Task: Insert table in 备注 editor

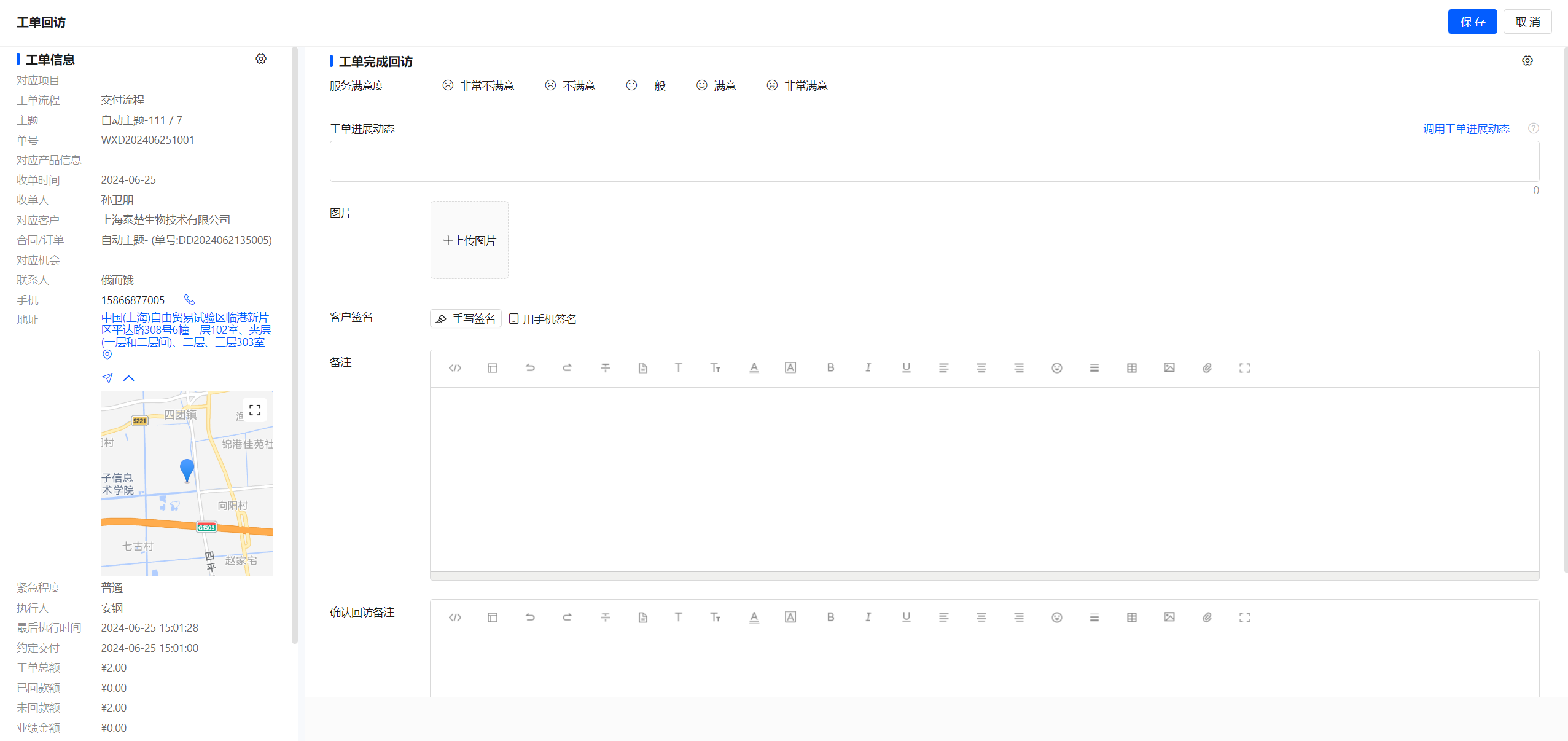Action: [1131, 368]
